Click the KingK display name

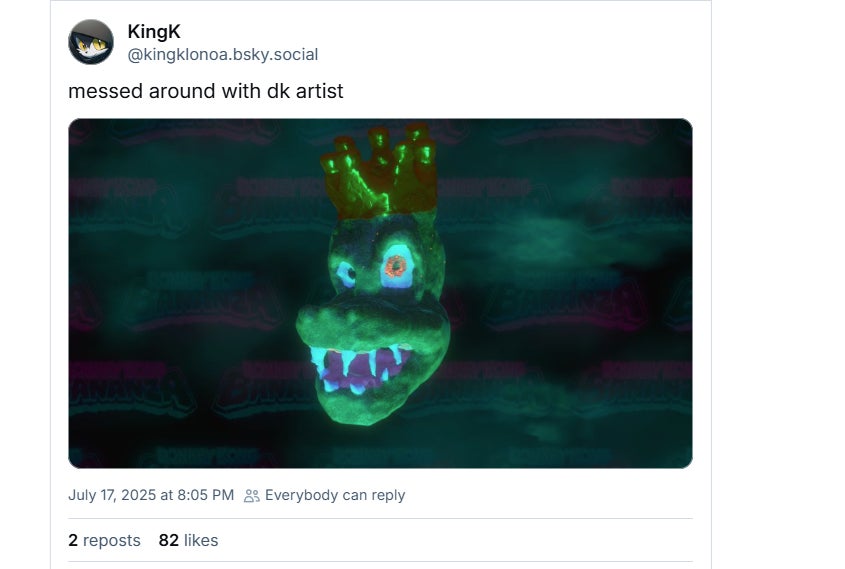coord(154,32)
